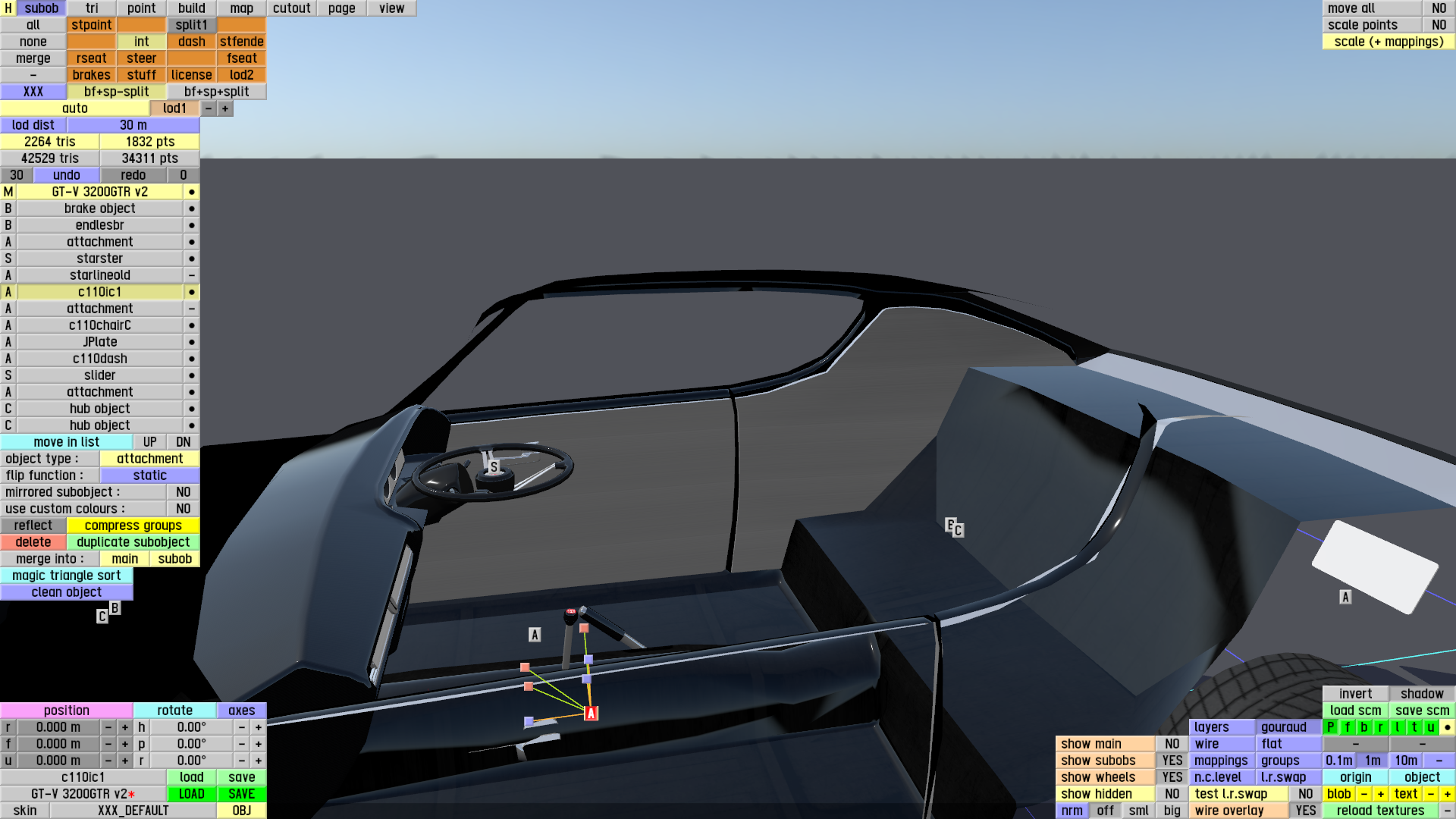Change the object type attachment field
This screenshot has height=819, width=1456.
(x=149, y=459)
